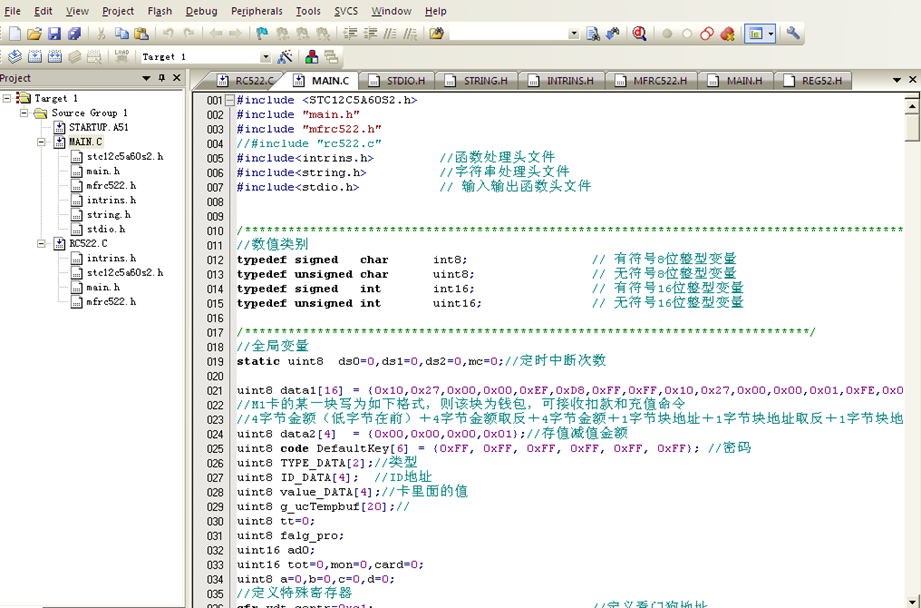
Task: Toggle the bookmark flag icon
Action: (x=262, y=34)
